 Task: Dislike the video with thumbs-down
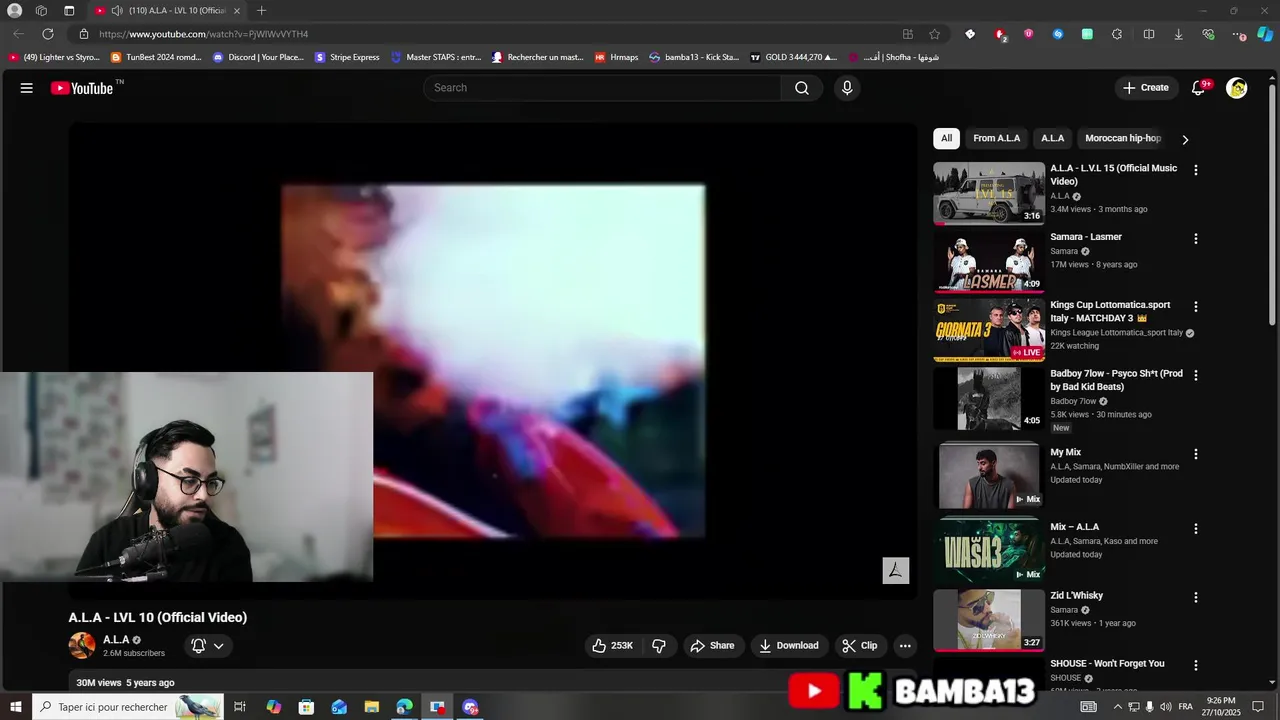point(659,646)
